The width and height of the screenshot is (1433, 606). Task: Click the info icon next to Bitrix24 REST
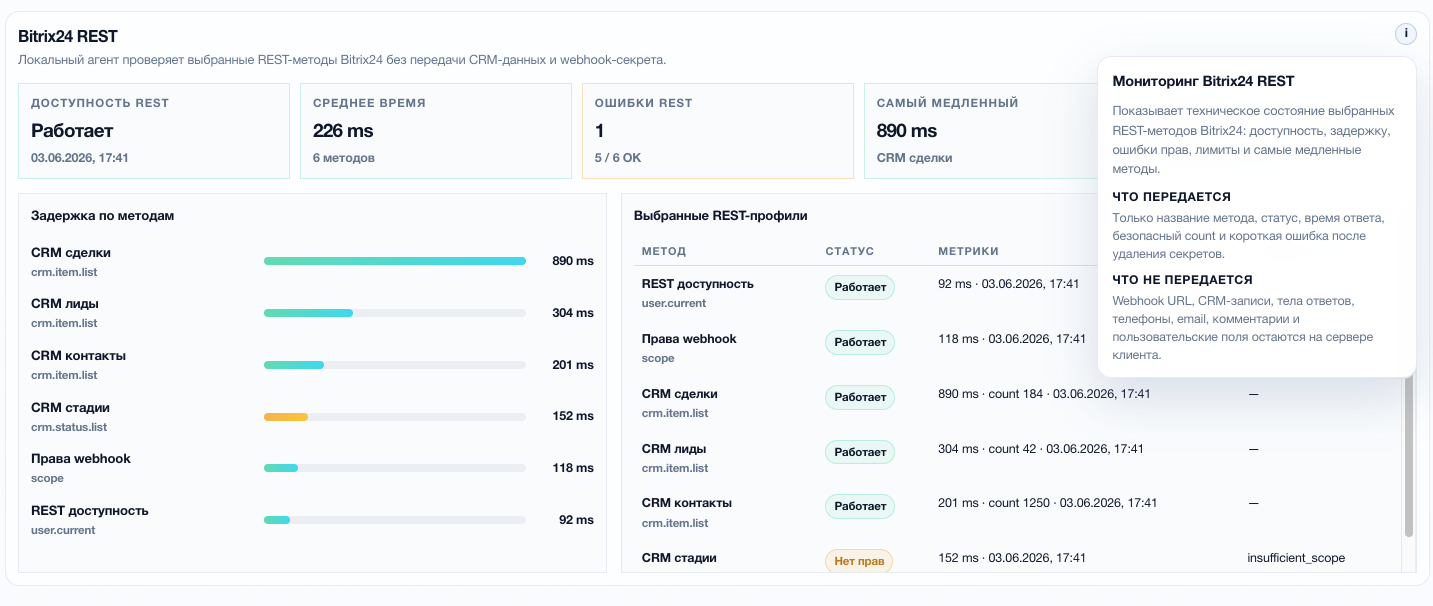1406,34
